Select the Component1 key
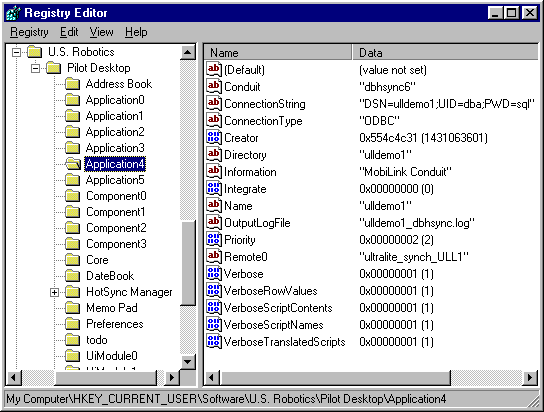 [116, 212]
